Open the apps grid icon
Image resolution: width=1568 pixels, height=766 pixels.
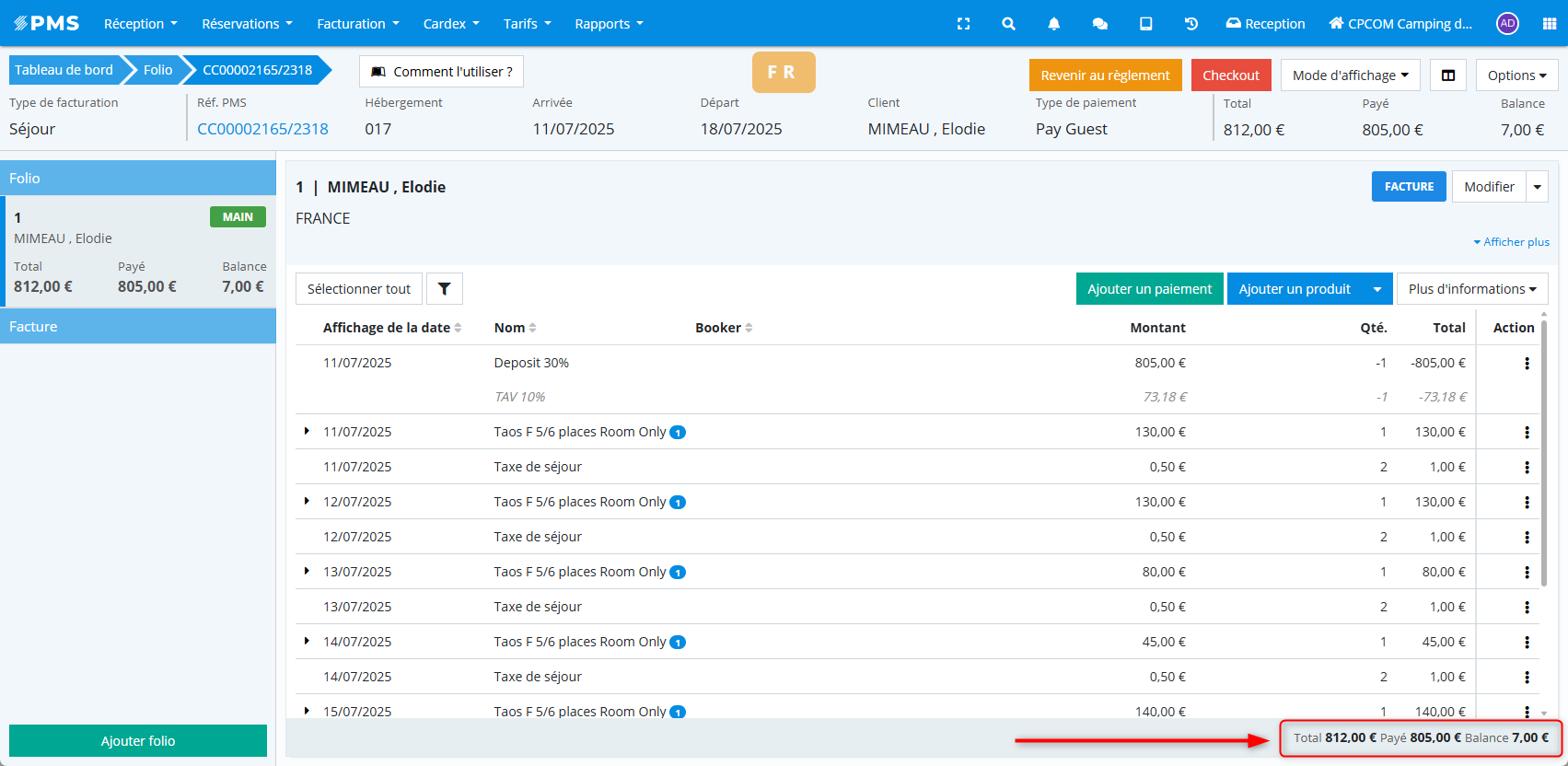tap(1549, 24)
